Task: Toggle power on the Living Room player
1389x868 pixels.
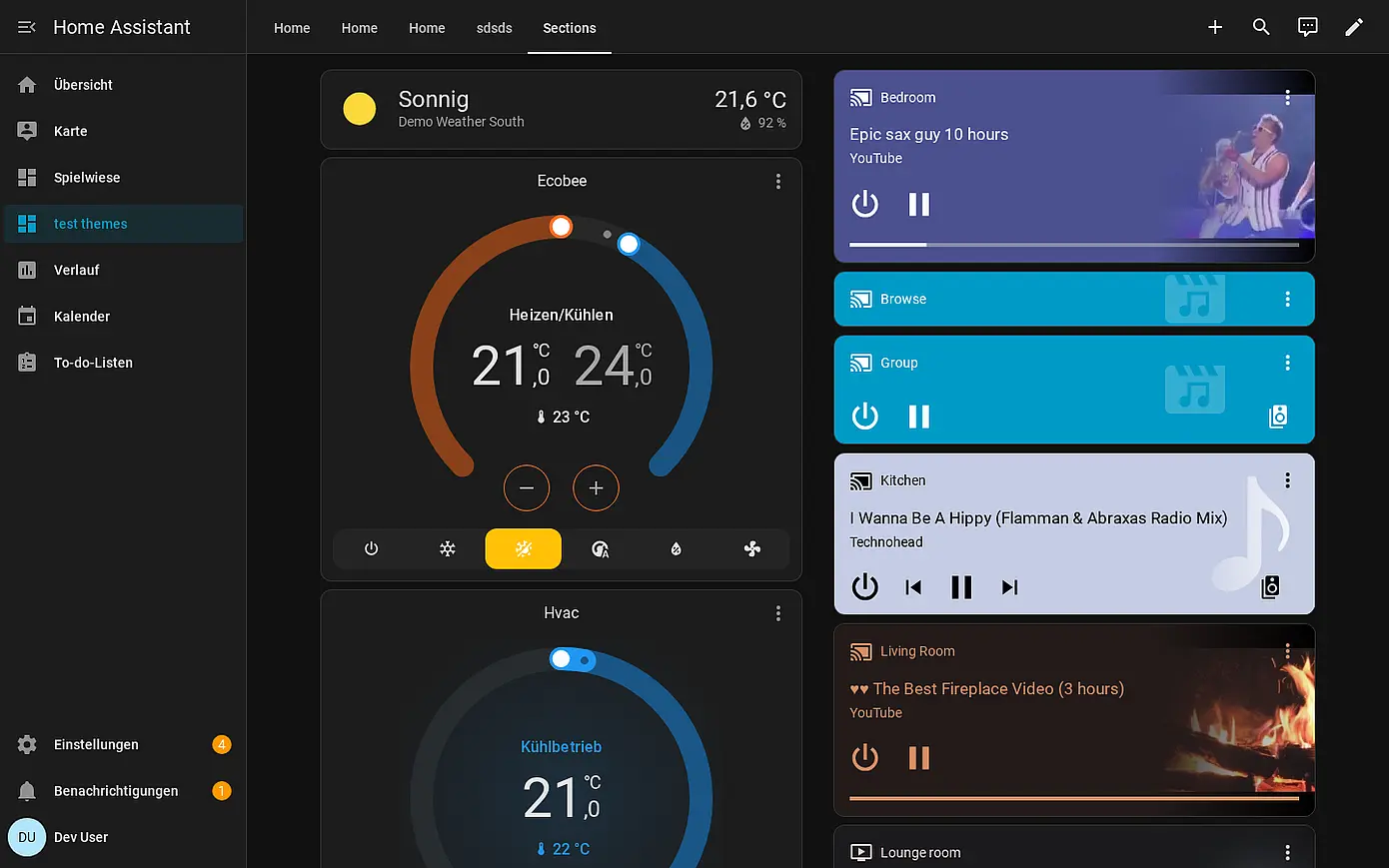Action: (865, 758)
